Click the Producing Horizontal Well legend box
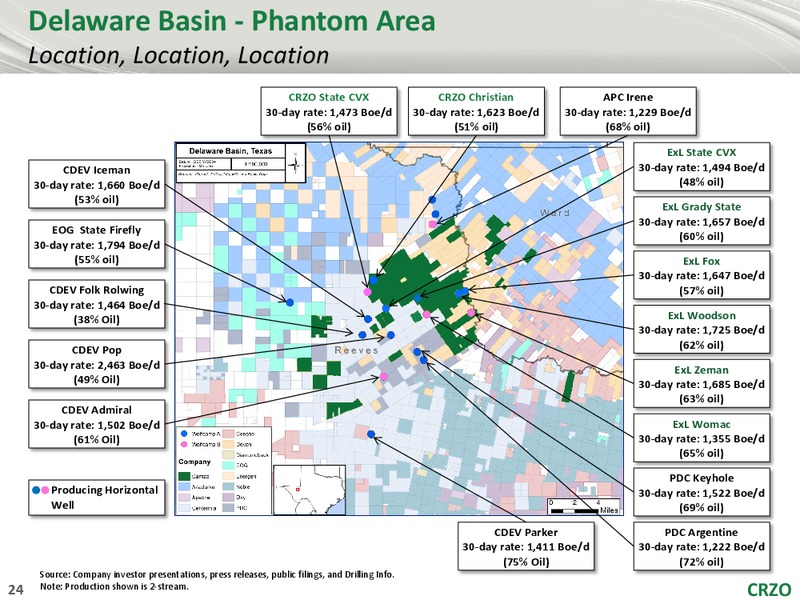This screenshot has width=800, height=600. click(x=97, y=497)
